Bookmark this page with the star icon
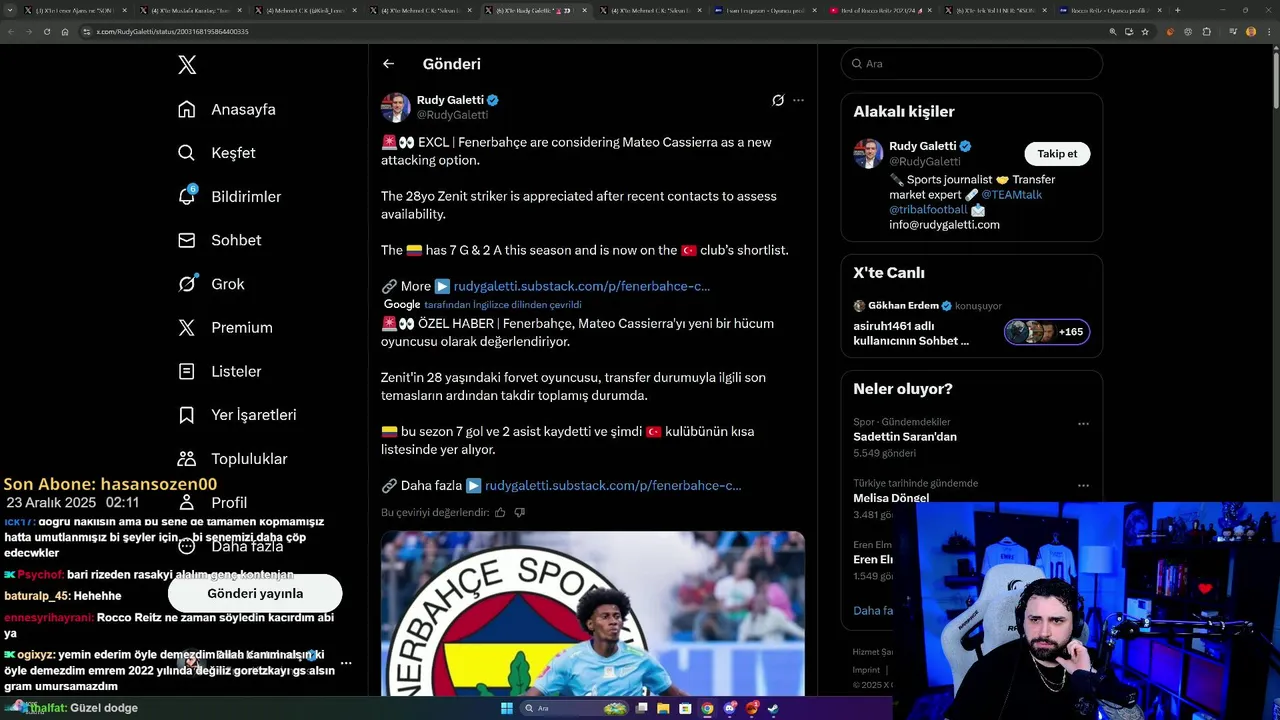Image resolution: width=1280 pixels, height=720 pixels. 1145,32
